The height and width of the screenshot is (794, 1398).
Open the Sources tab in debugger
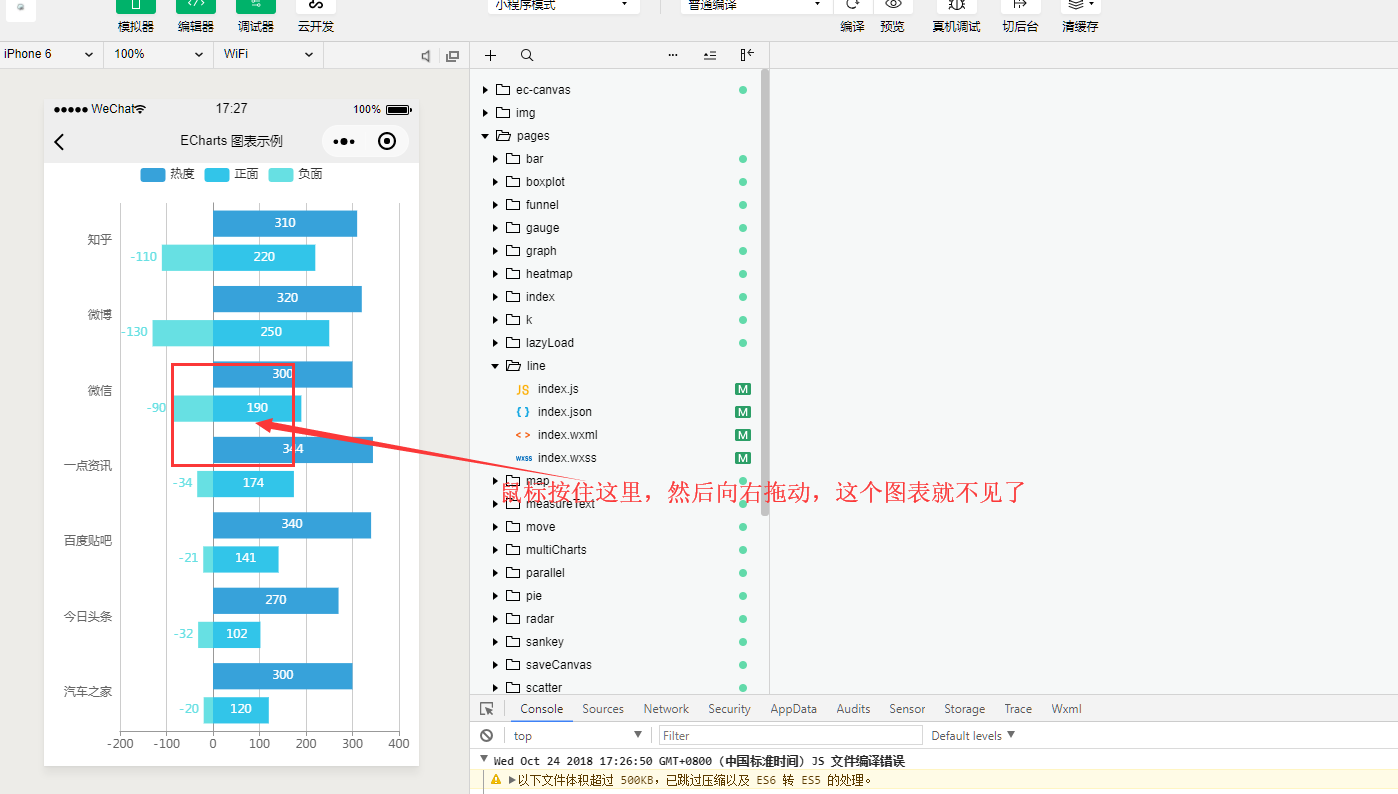point(602,708)
